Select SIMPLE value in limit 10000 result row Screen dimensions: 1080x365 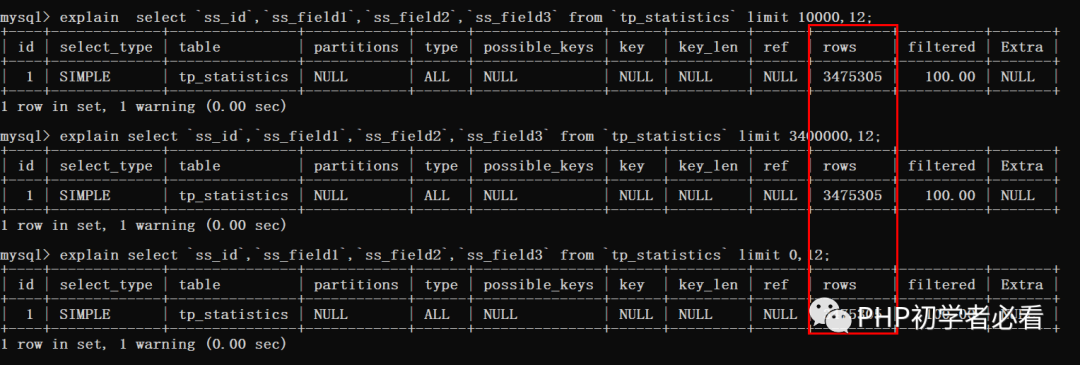[85, 76]
